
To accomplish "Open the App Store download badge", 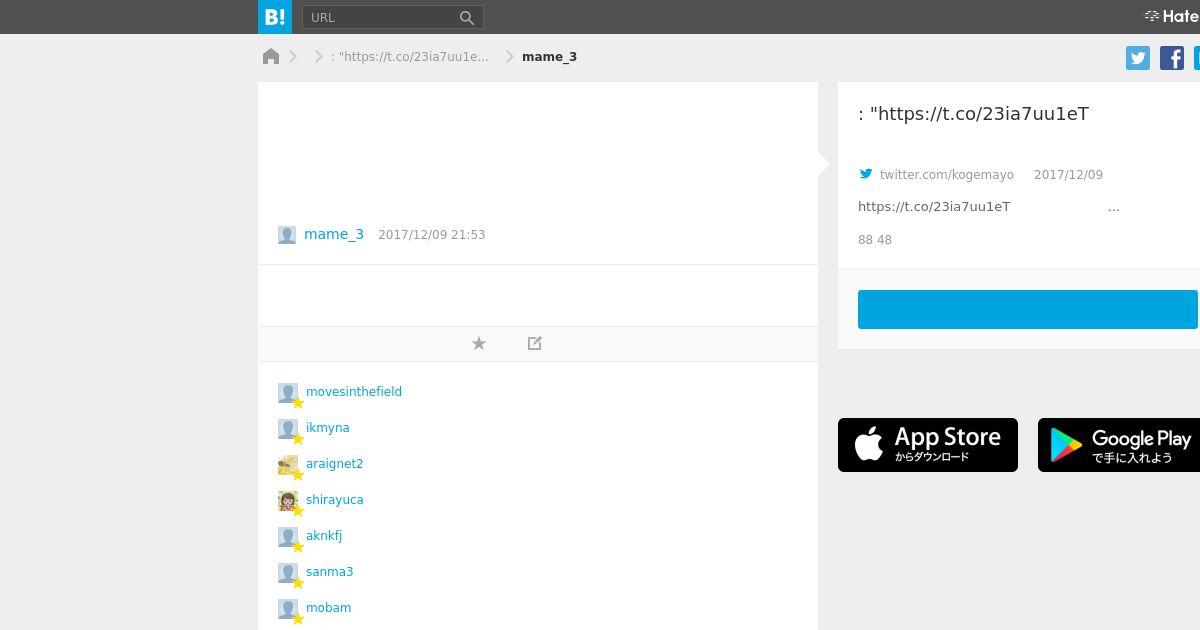I will tap(928, 445).
